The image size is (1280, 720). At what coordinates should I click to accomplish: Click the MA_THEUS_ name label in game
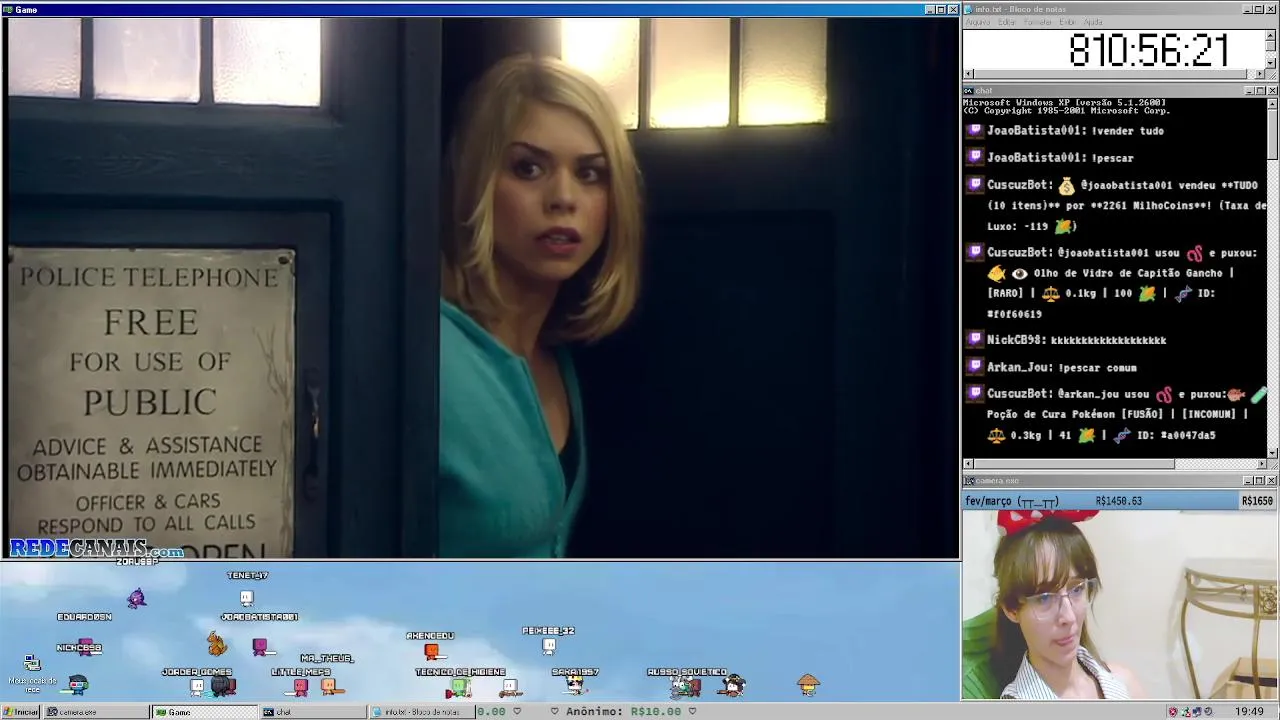pos(326,658)
